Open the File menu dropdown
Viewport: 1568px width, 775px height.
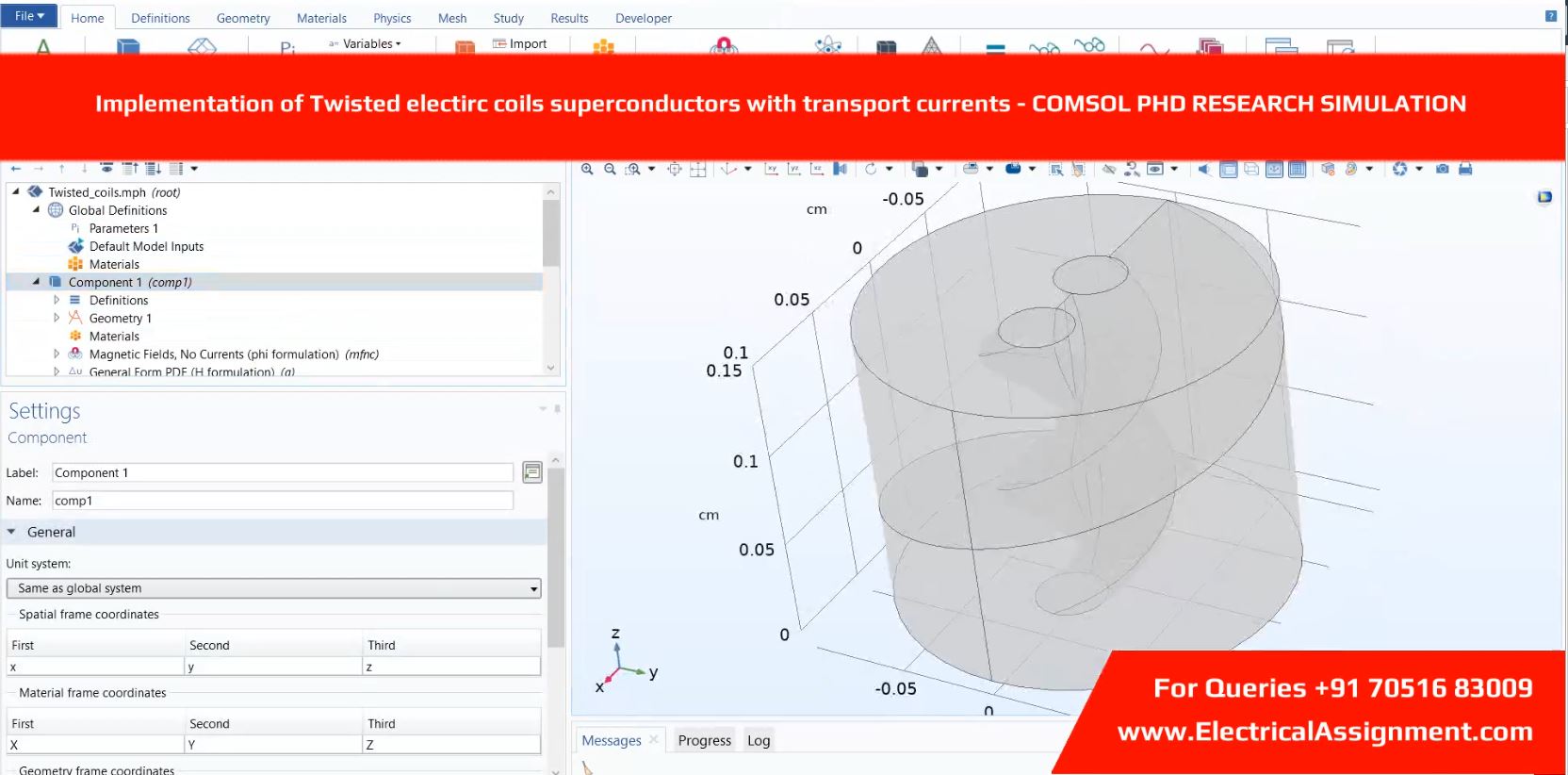pos(29,16)
